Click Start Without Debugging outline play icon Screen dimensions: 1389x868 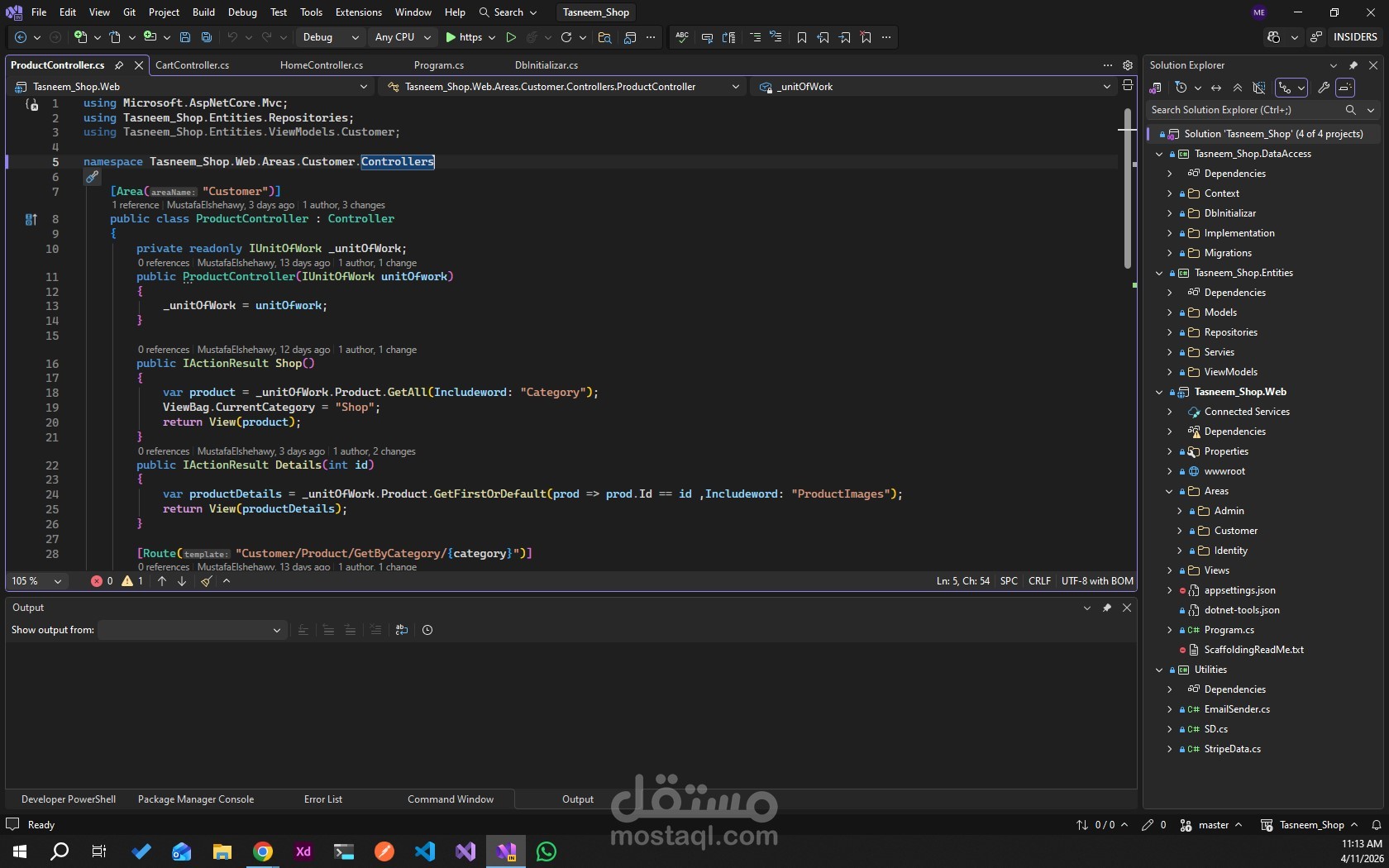(x=511, y=37)
